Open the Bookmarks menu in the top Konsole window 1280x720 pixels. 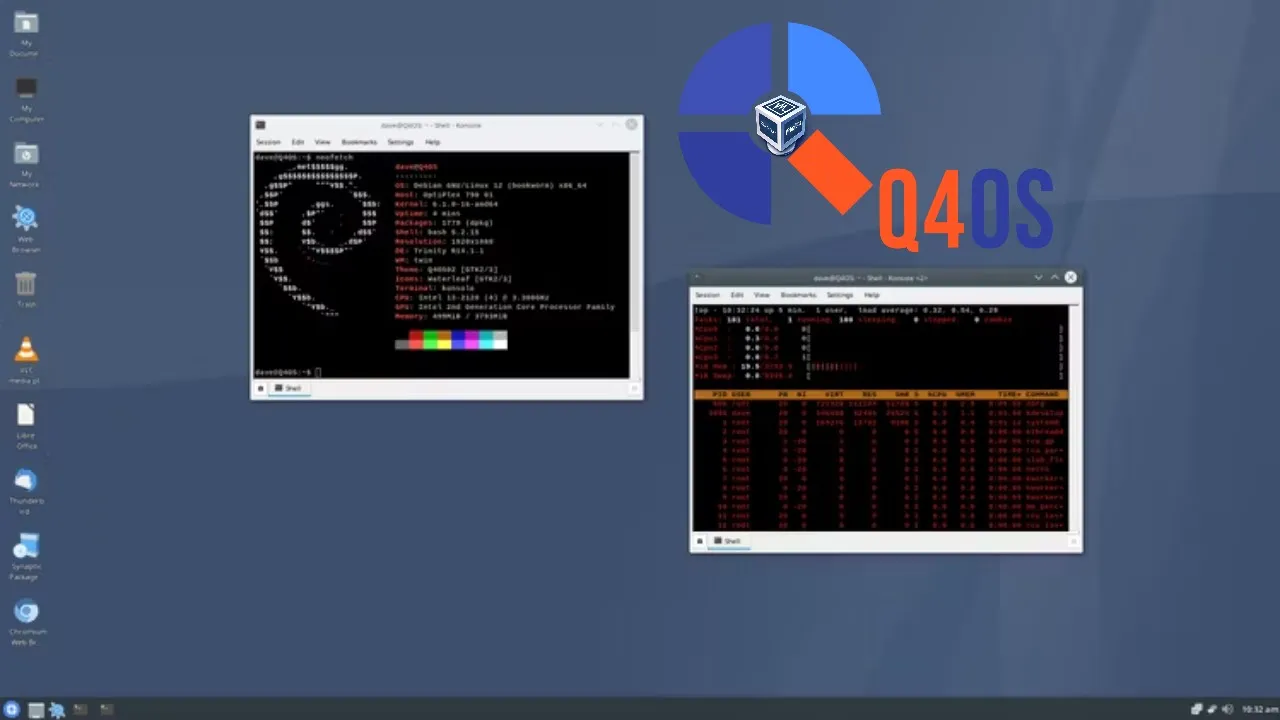(x=798, y=295)
